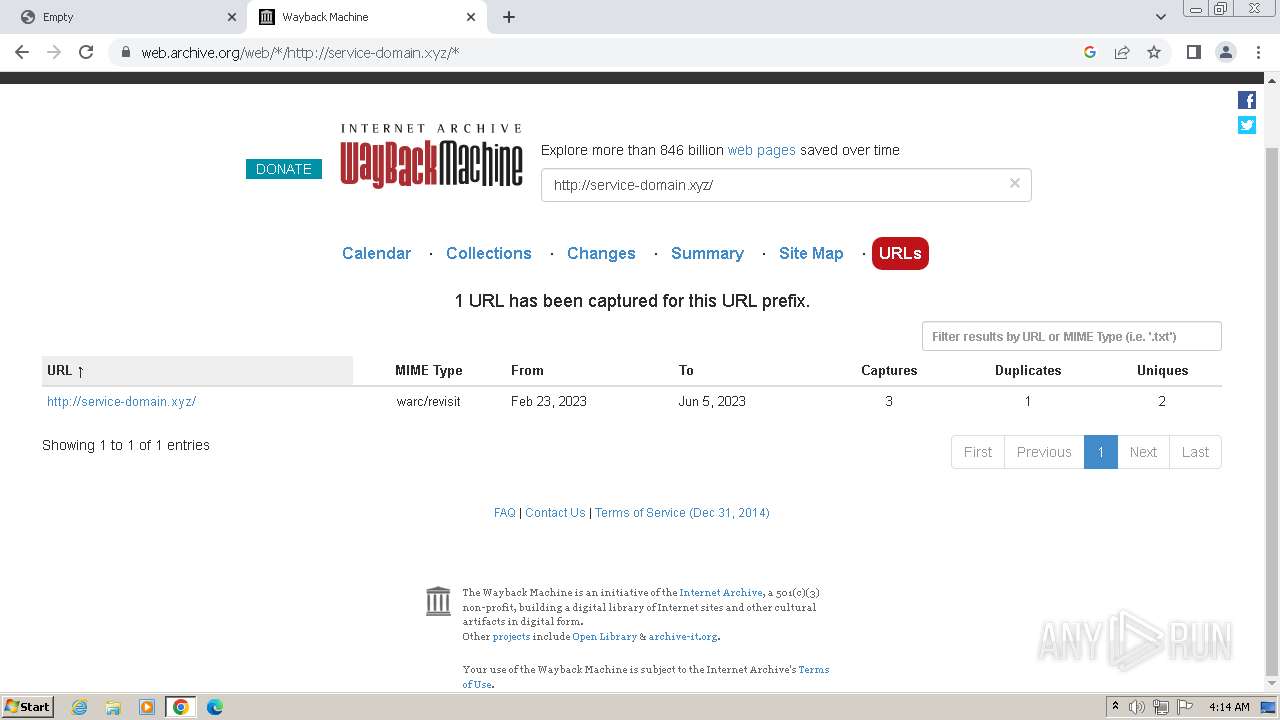The height and width of the screenshot is (720, 1280).
Task: Close the Wayback Machine tab
Action: point(471,17)
